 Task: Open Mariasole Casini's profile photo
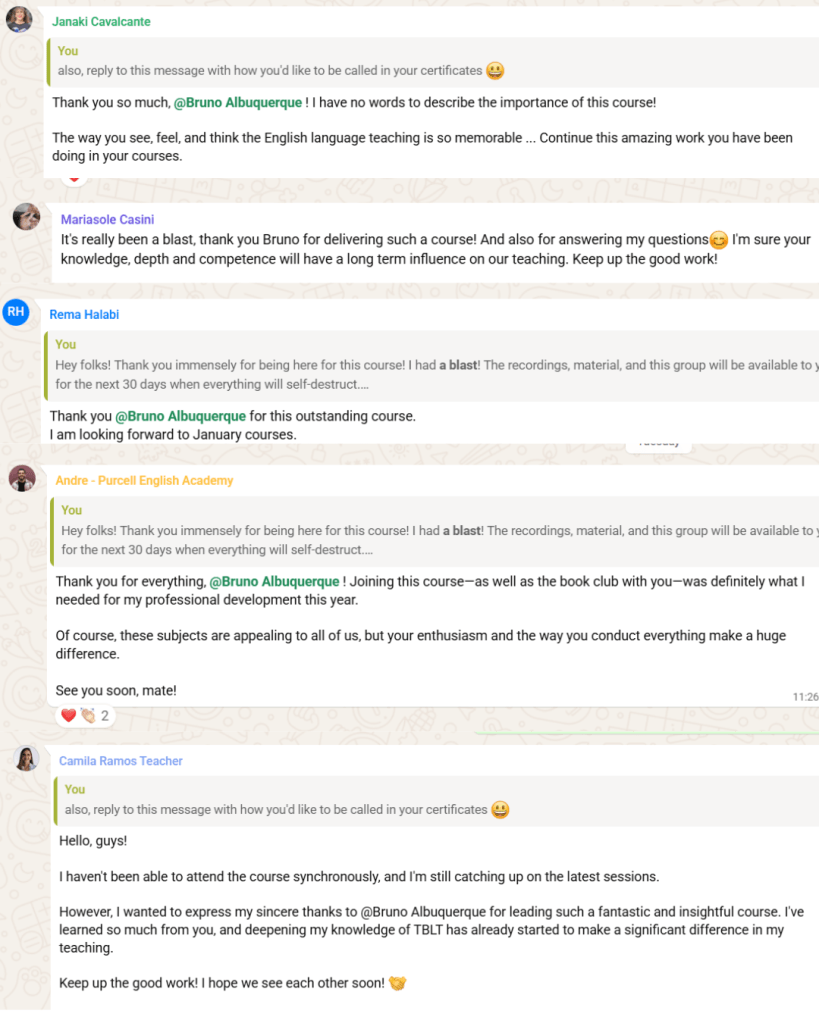click(27, 217)
